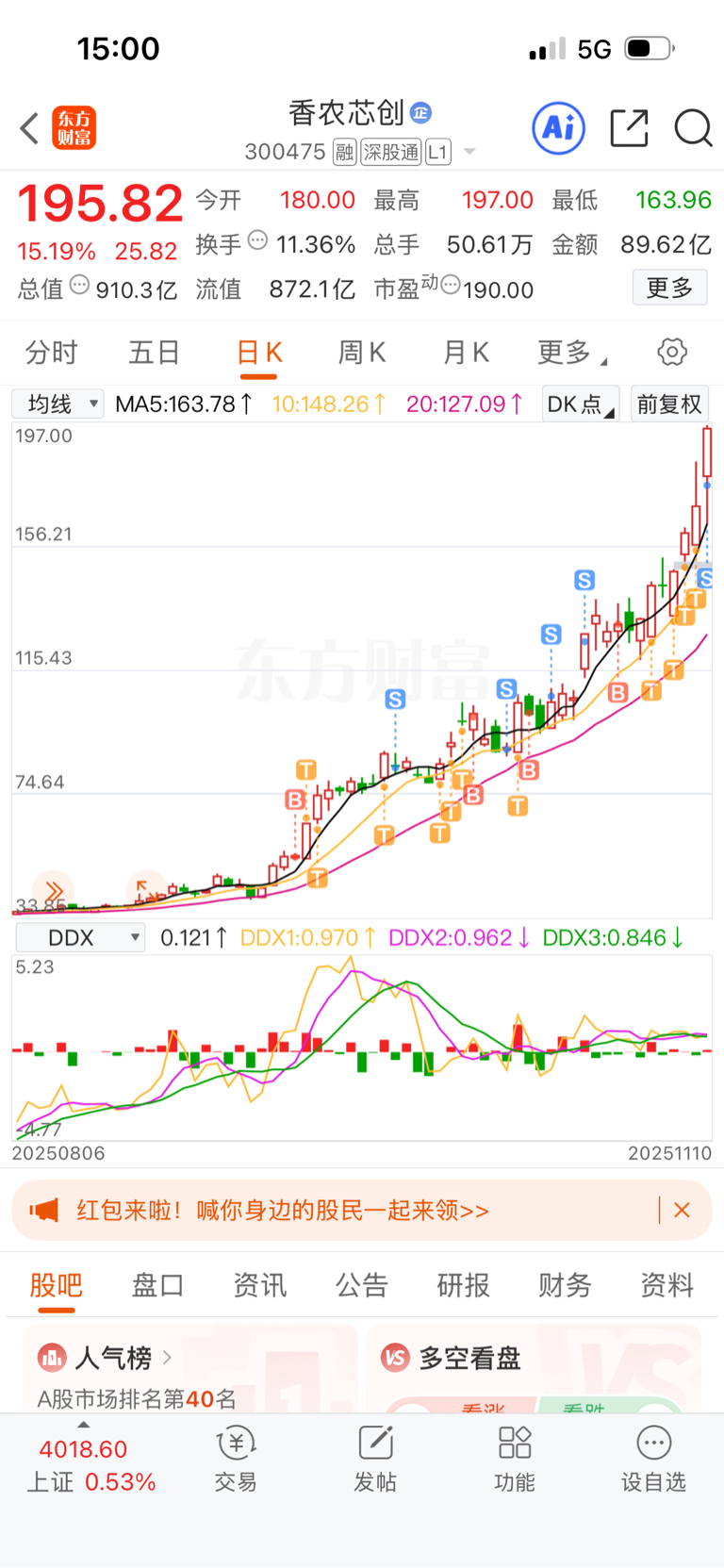Screen dimensions: 724x1568
Task: Switch to the 月K tab
Action: [466, 353]
